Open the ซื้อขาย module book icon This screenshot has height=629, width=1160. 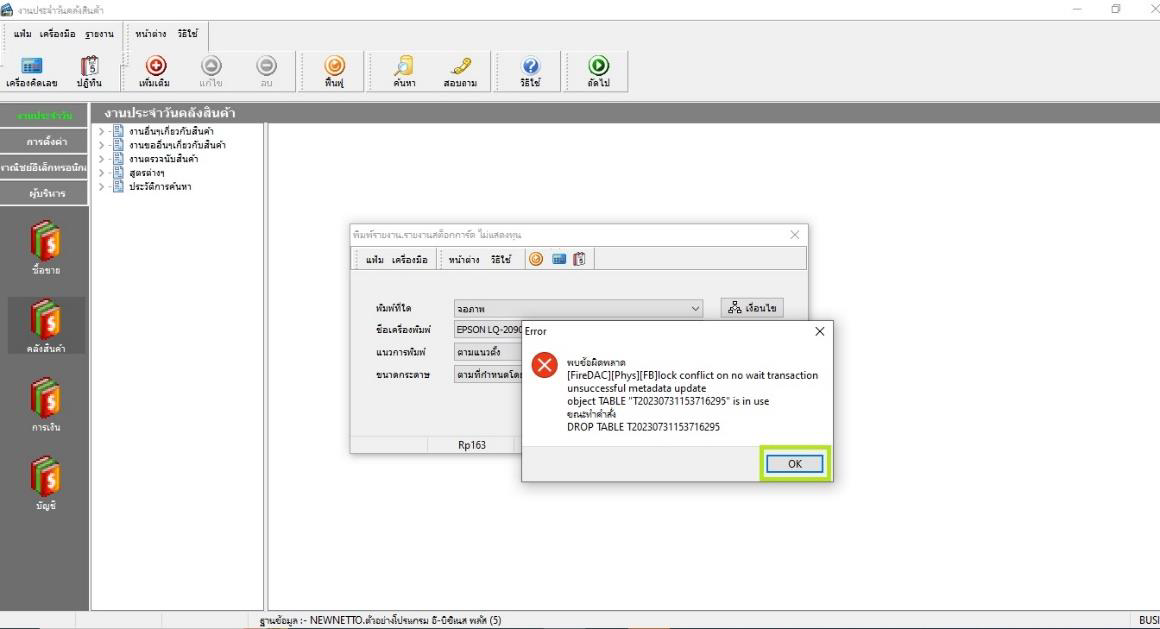45,243
